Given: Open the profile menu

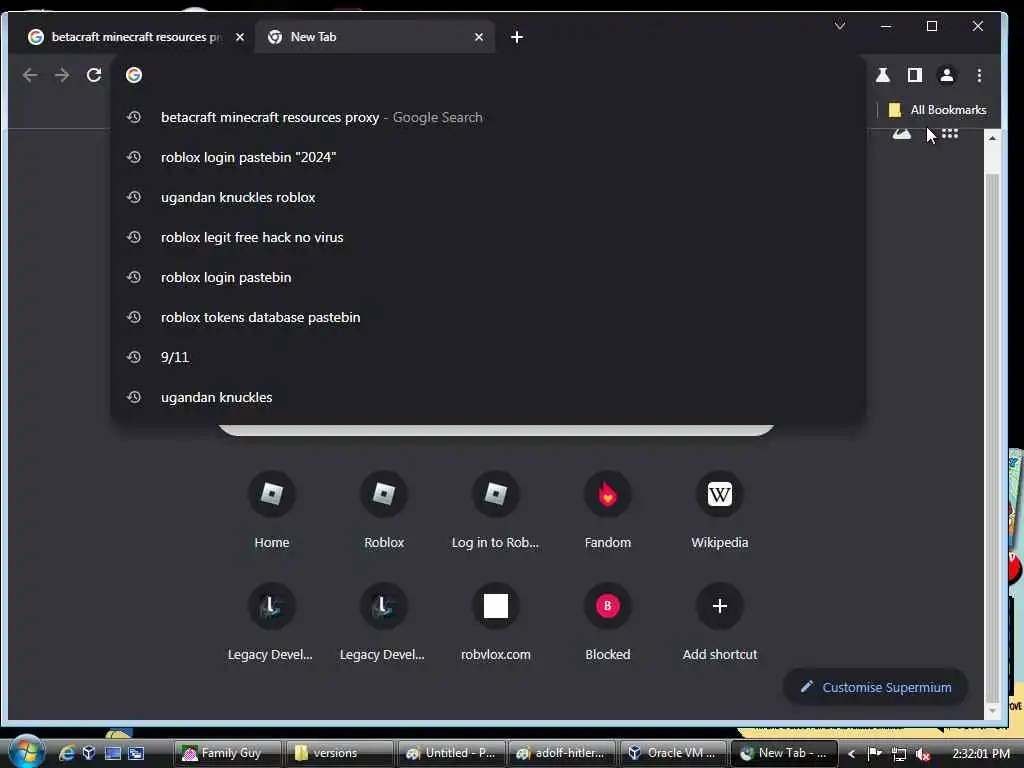Looking at the screenshot, I should [x=946, y=75].
